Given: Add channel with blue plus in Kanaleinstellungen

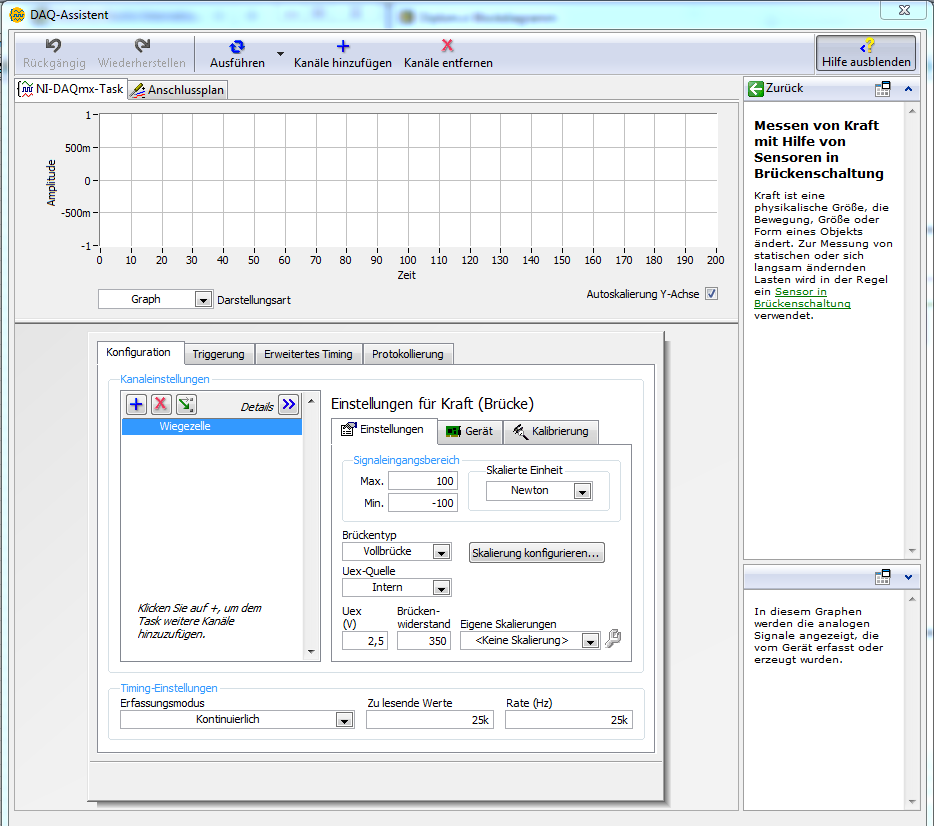Looking at the screenshot, I should [x=136, y=405].
